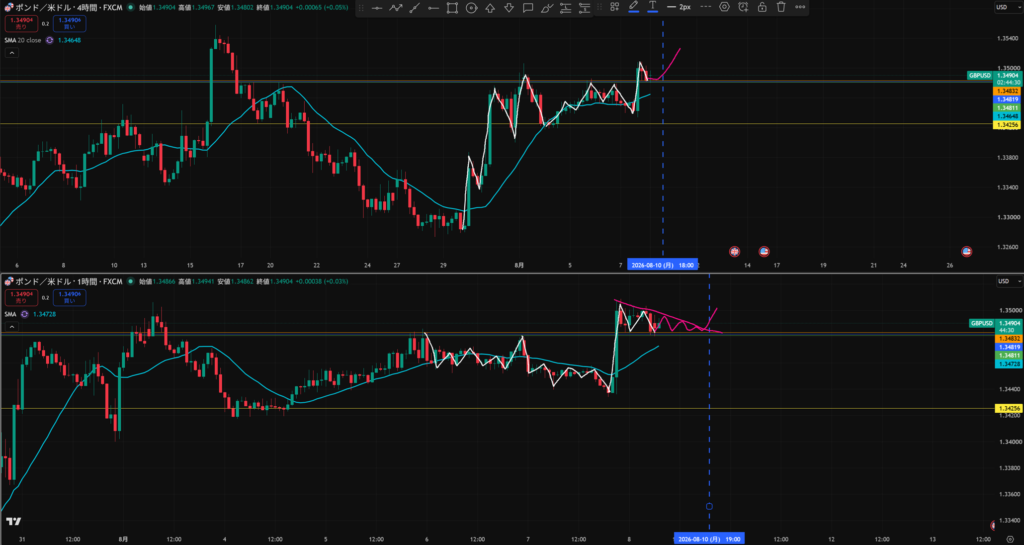Open drawing settings hexagon gear icon
The height and width of the screenshot is (545, 1024).
[724, 7]
